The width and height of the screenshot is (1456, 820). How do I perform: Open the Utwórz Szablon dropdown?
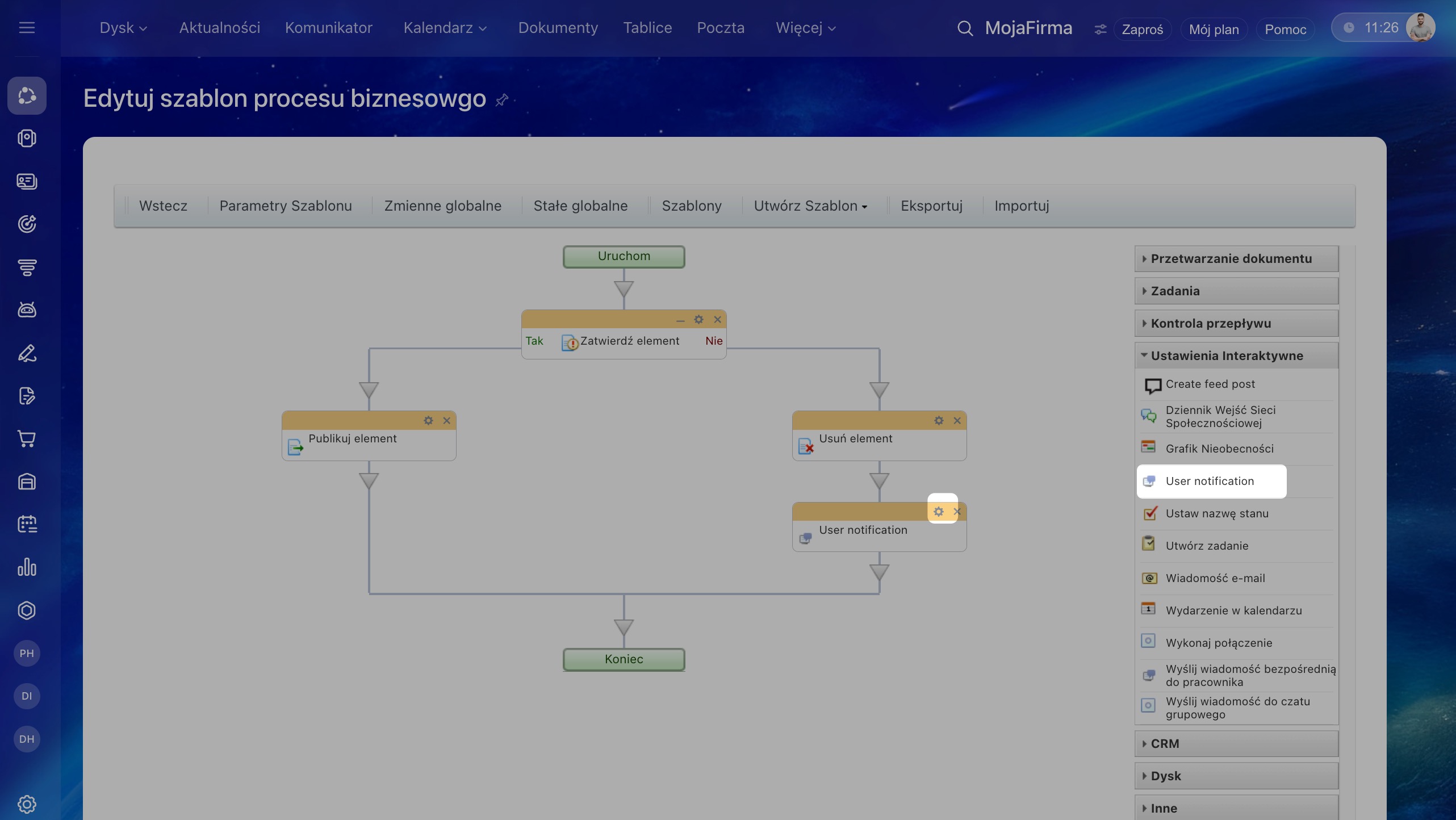(810, 206)
